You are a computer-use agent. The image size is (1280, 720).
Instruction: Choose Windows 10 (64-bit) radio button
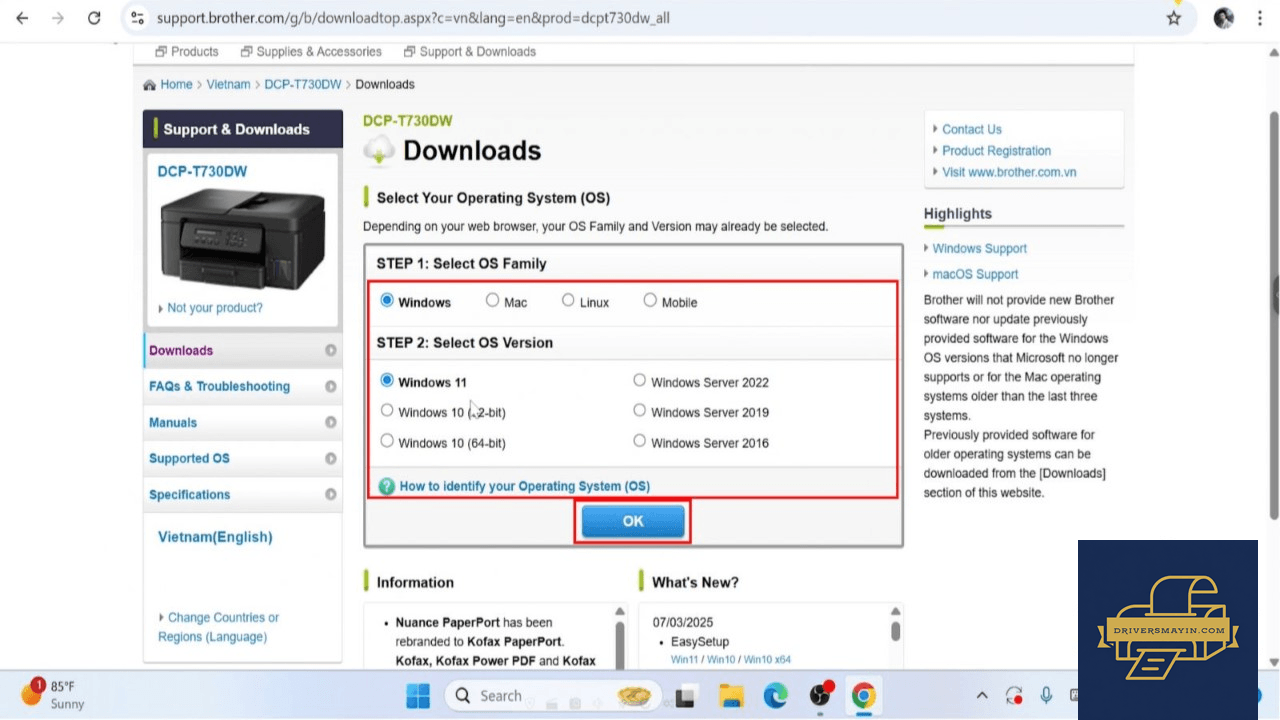[387, 441]
